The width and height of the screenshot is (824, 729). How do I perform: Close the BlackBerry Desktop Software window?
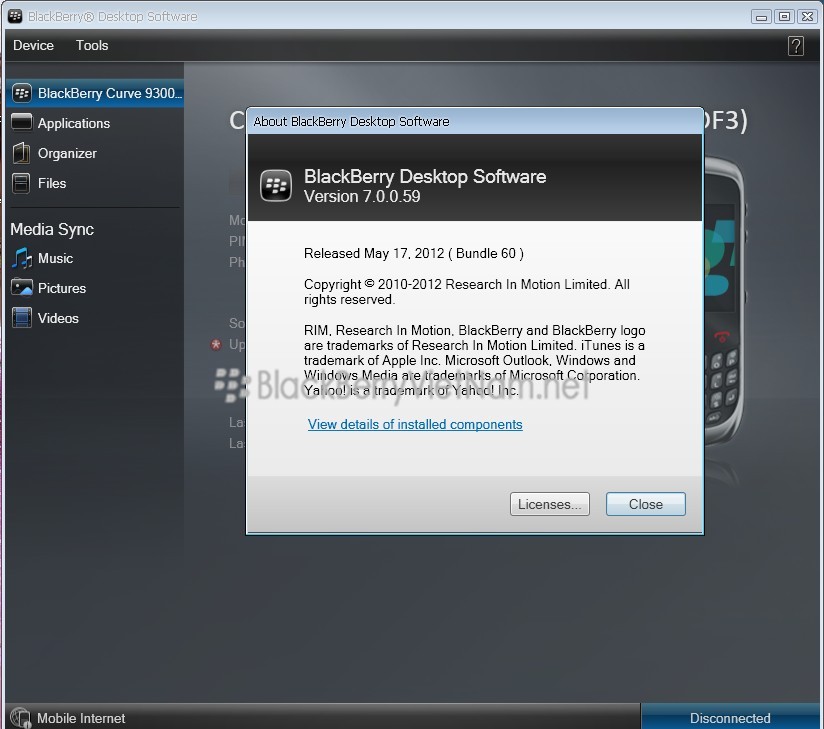[x=807, y=17]
